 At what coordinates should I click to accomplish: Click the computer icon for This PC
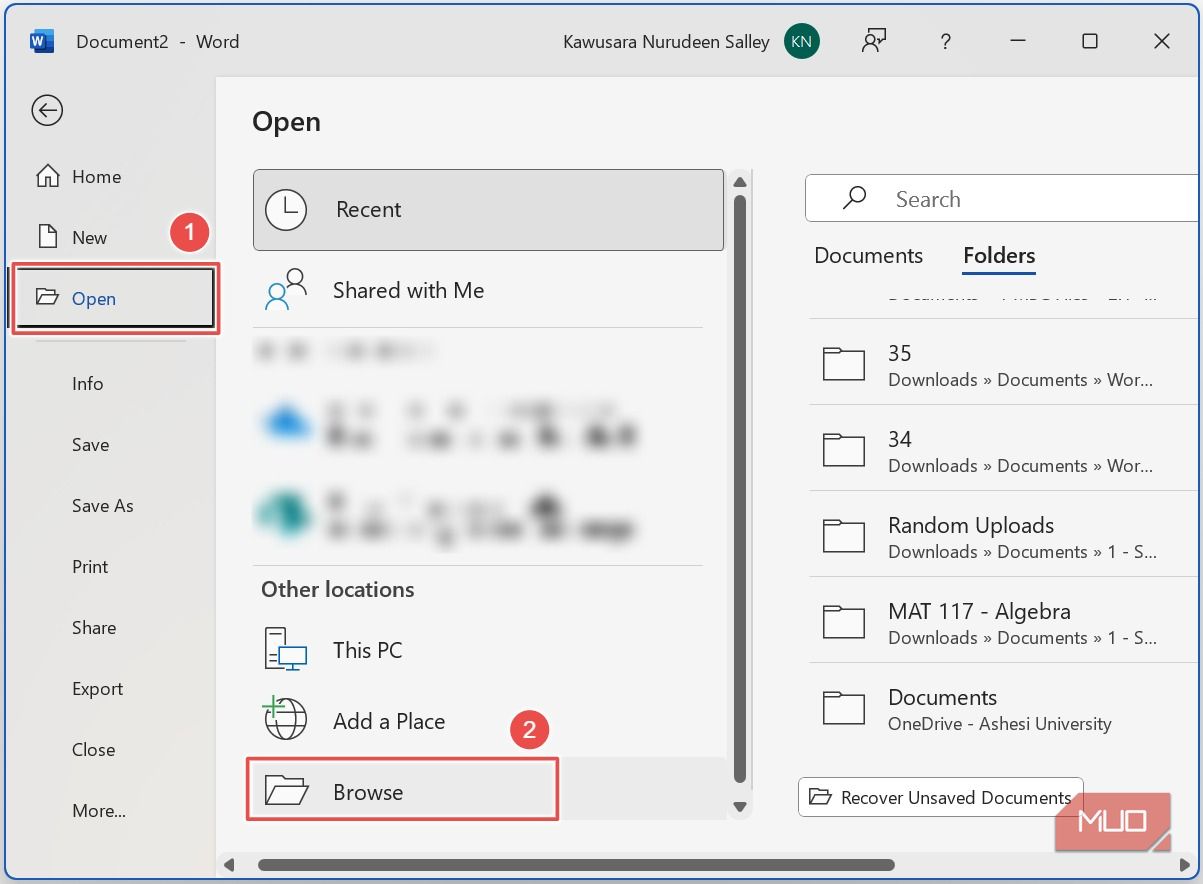pos(286,650)
